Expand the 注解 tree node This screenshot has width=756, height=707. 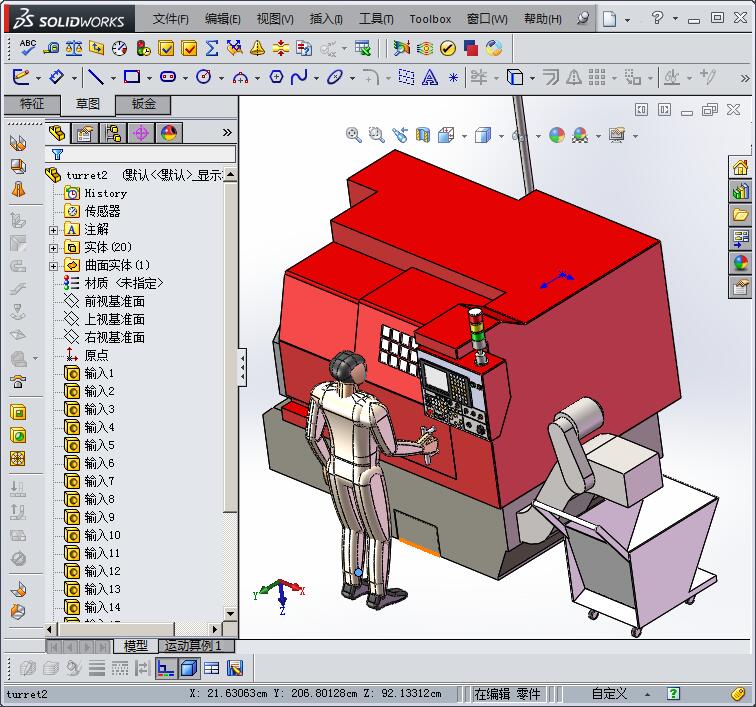[54, 230]
